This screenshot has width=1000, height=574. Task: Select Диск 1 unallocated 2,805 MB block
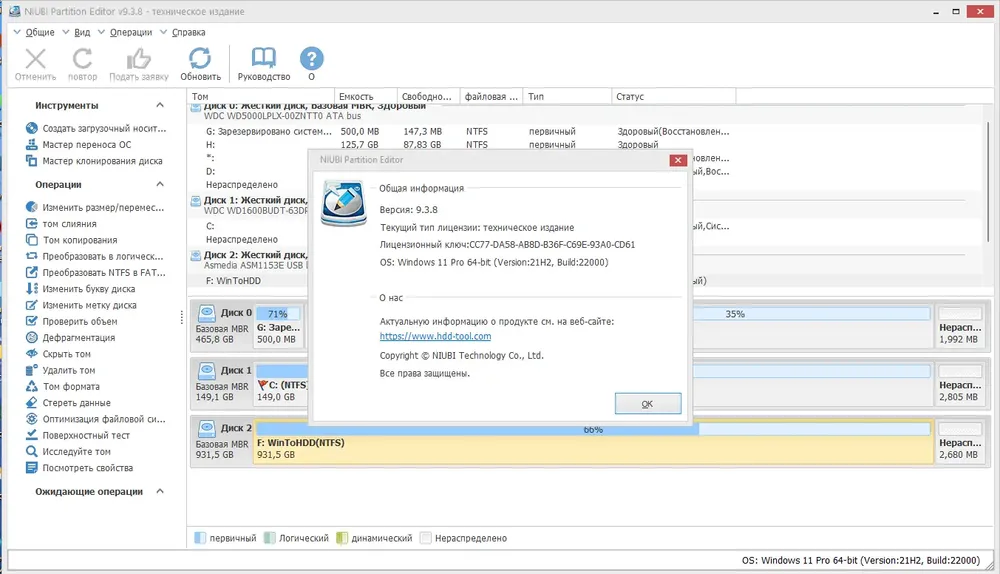point(960,384)
